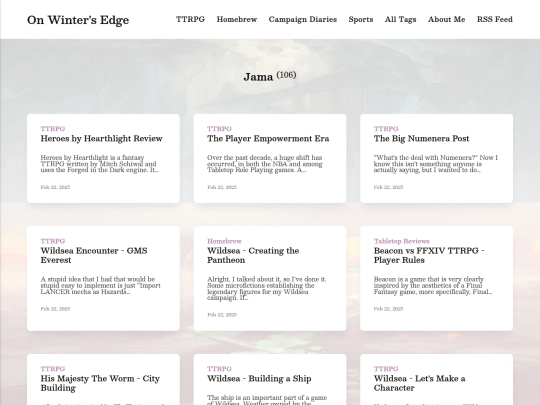Image resolution: width=540 pixels, height=405 pixels.
Task: Click excerpt starting 'Over the past decade'
Action: coord(265,164)
